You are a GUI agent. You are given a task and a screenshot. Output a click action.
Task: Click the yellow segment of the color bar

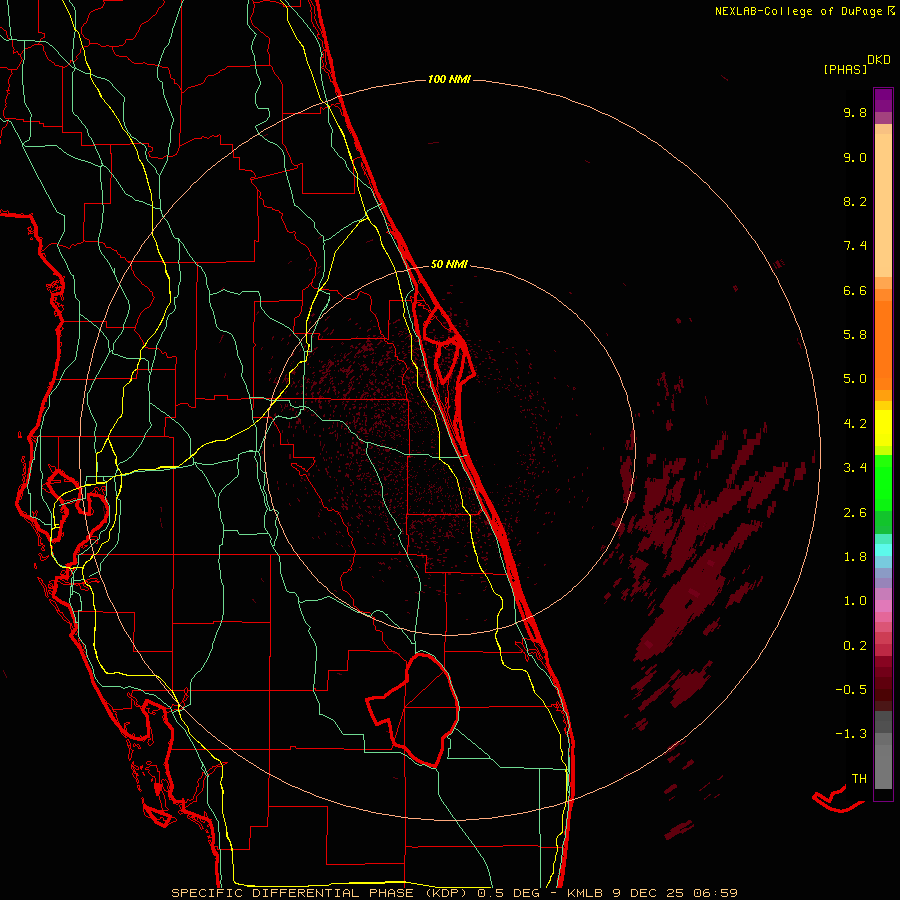click(x=883, y=428)
